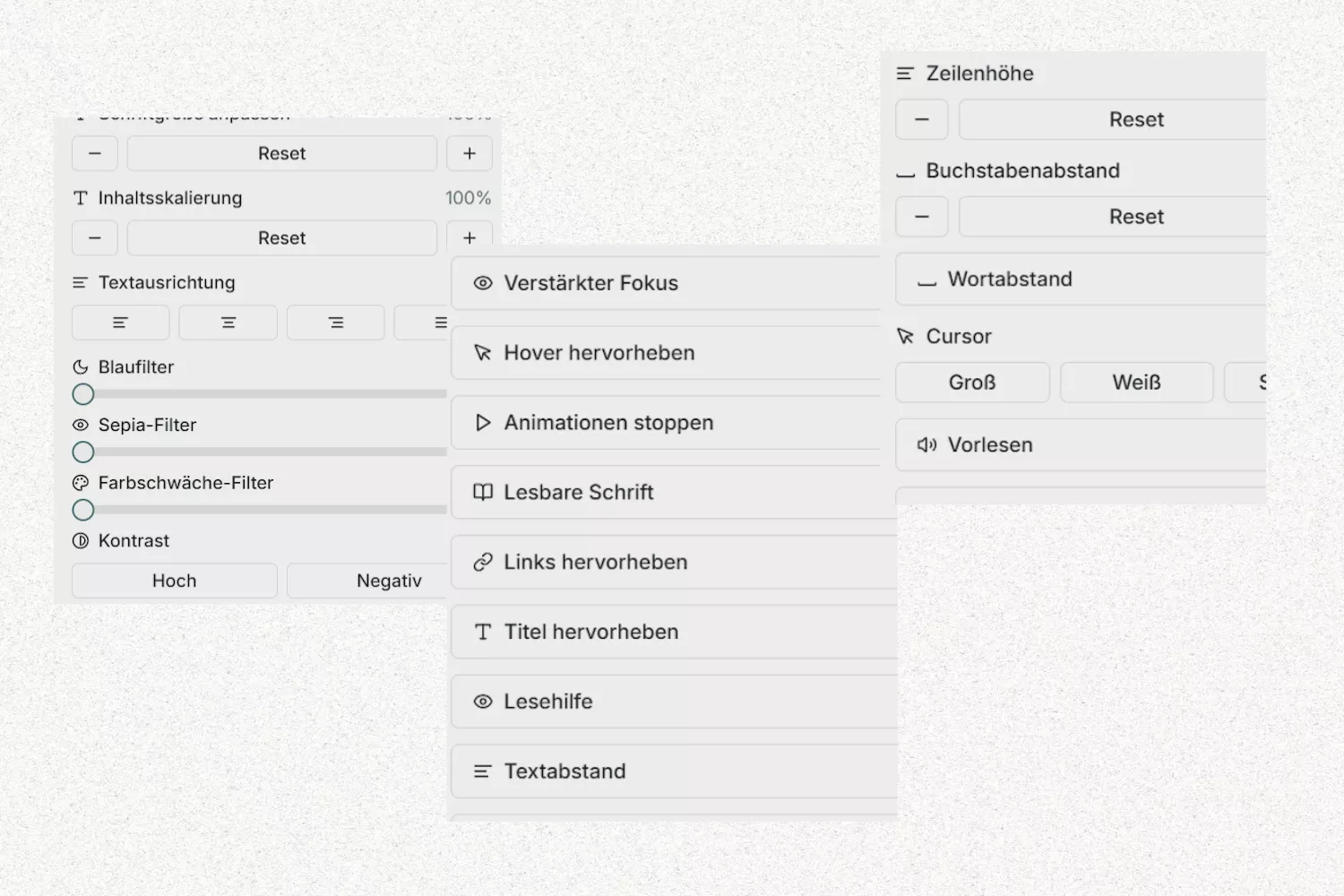
Task: Decrease Inhaltsskalierung with minus button
Action: (95, 238)
